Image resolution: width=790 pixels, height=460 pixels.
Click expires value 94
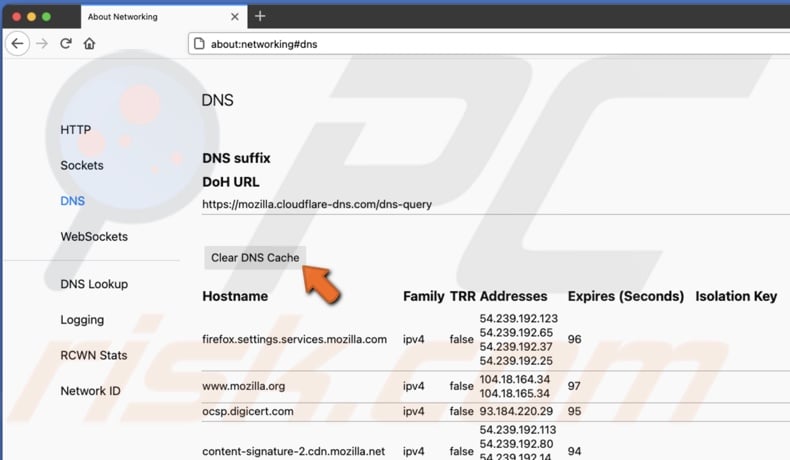[x=574, y=451]
